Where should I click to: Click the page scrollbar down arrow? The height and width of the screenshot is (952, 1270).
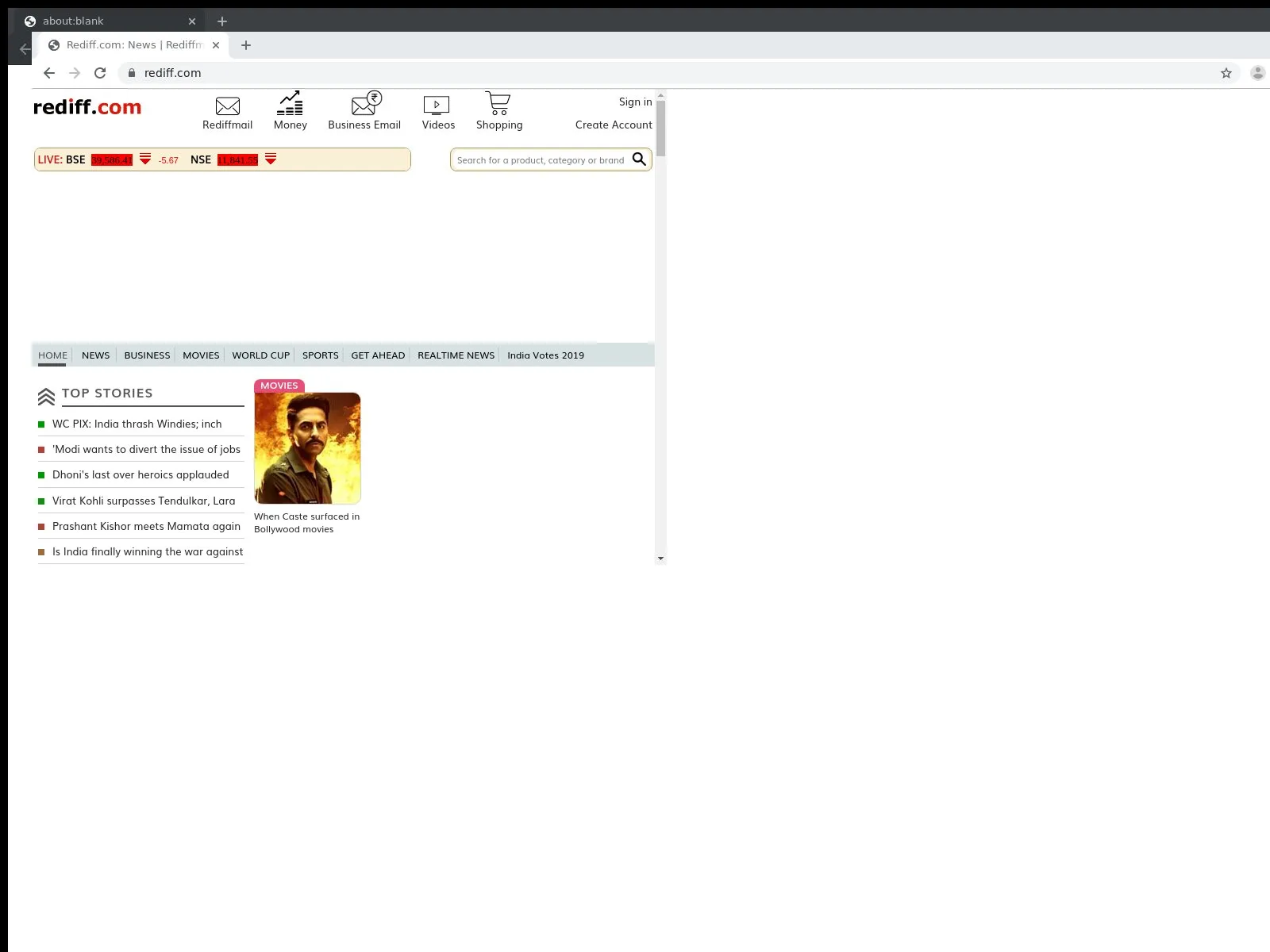click(660, 559)
